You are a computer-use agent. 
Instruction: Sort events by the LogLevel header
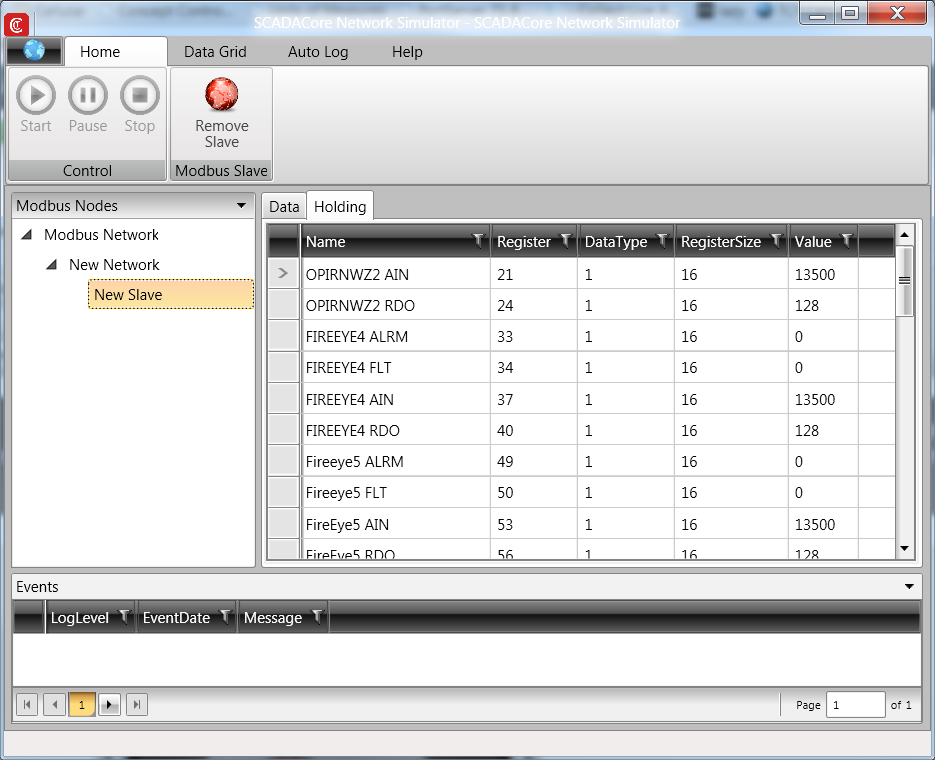[80, 618]
